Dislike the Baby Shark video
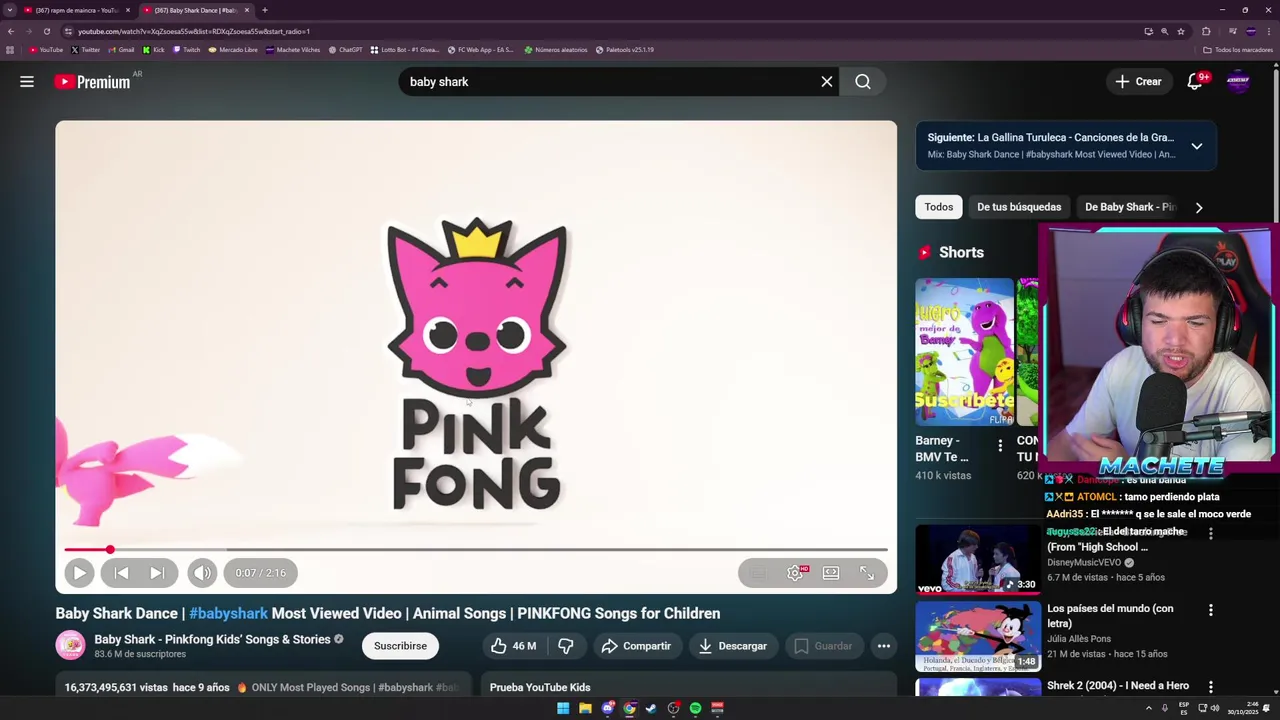Screen dimensions: 1280x720 pyautogui.click(x=566, y=646)
